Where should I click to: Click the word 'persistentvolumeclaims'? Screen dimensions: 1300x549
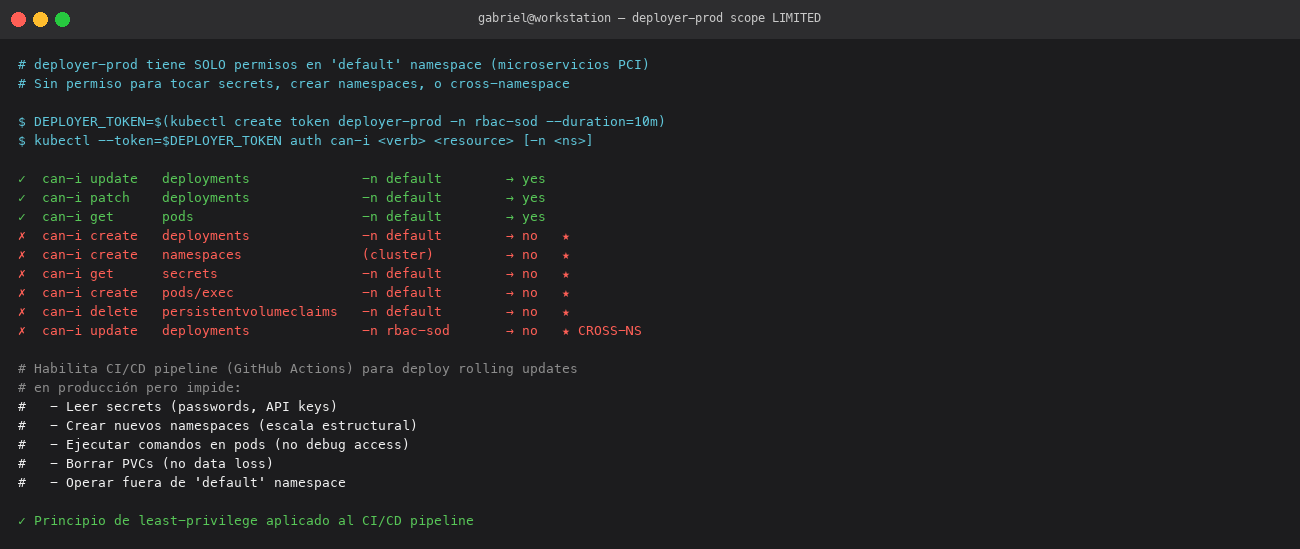click(250, 312)
